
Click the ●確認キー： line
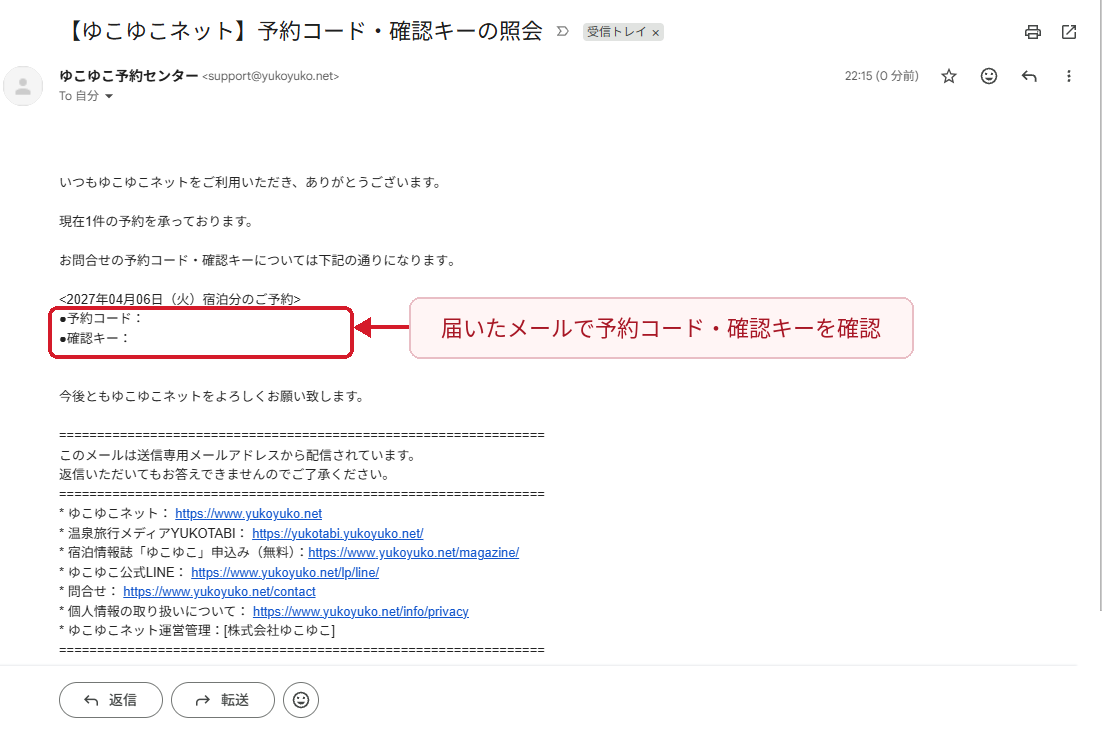click(95, 338)
